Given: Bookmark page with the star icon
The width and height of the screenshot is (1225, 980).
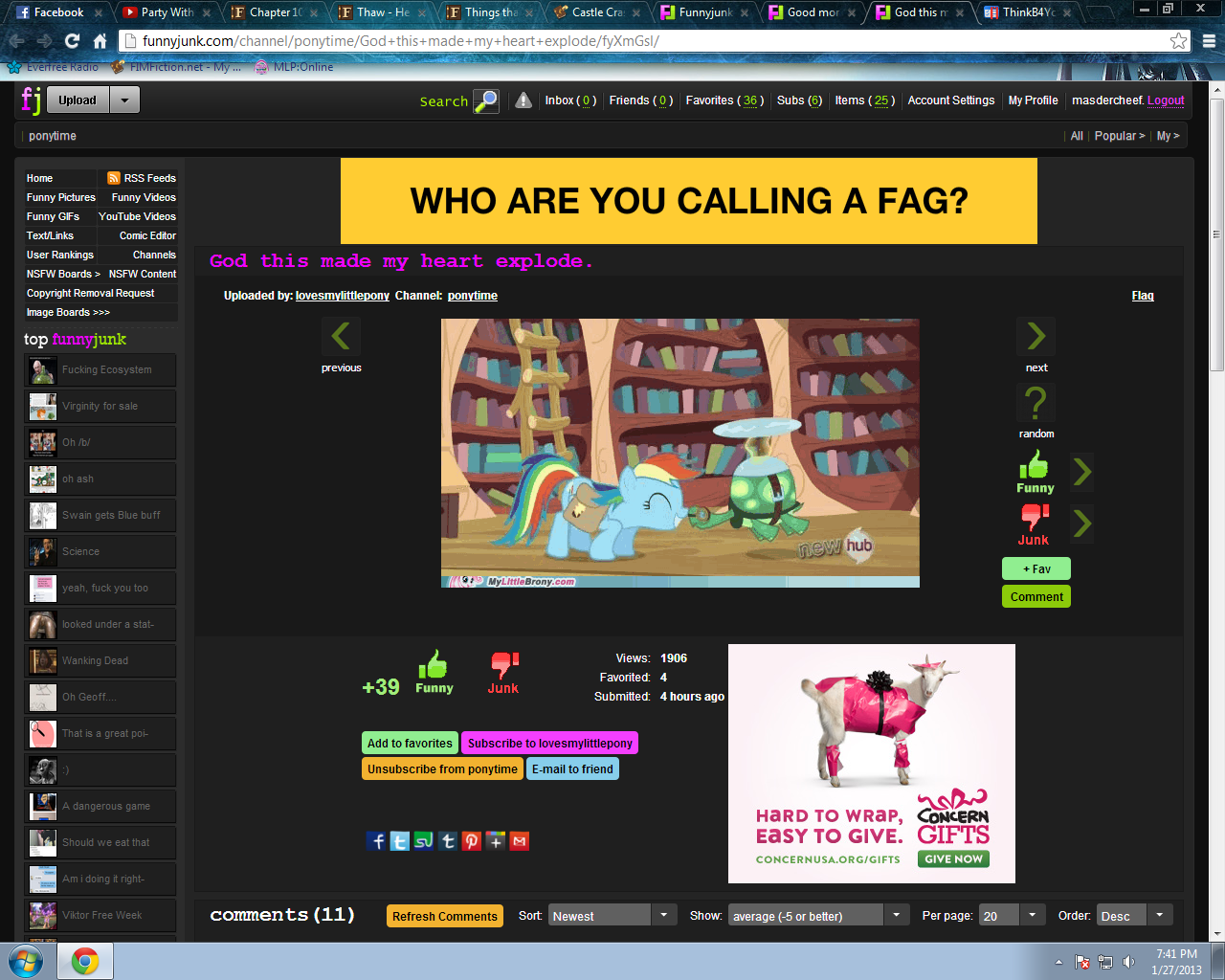Looking at the screenshot, I should pyautogui.click(x=1179, y=41).
